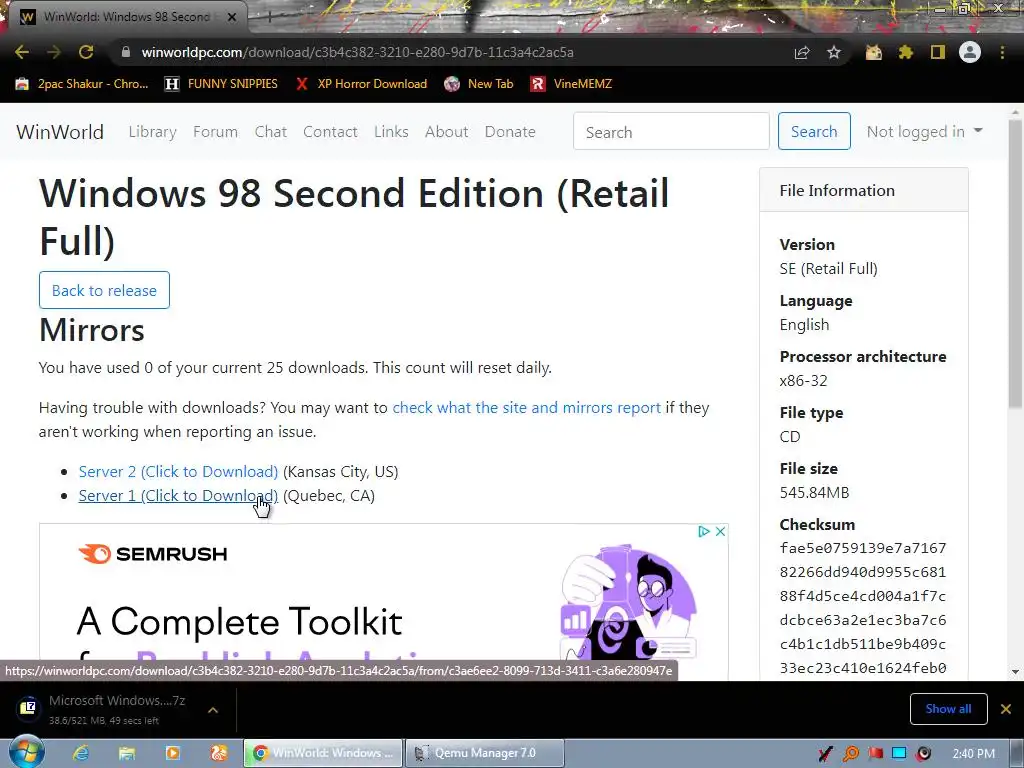This screenshot has height=768, width=1024.
Task: Open the 2:40 PM taskbar clock
Action: click(x=974, y=754)
